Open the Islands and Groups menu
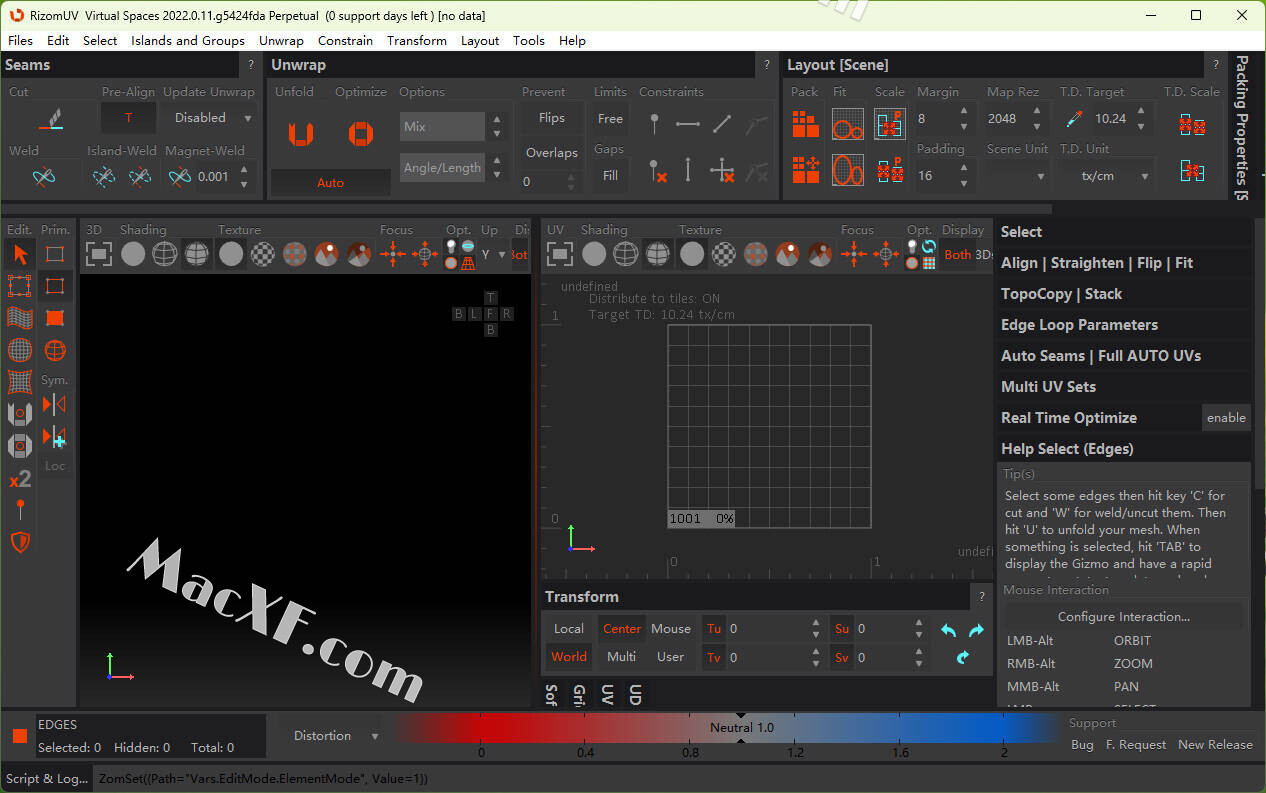1266x793 pixels. (188, 41)
